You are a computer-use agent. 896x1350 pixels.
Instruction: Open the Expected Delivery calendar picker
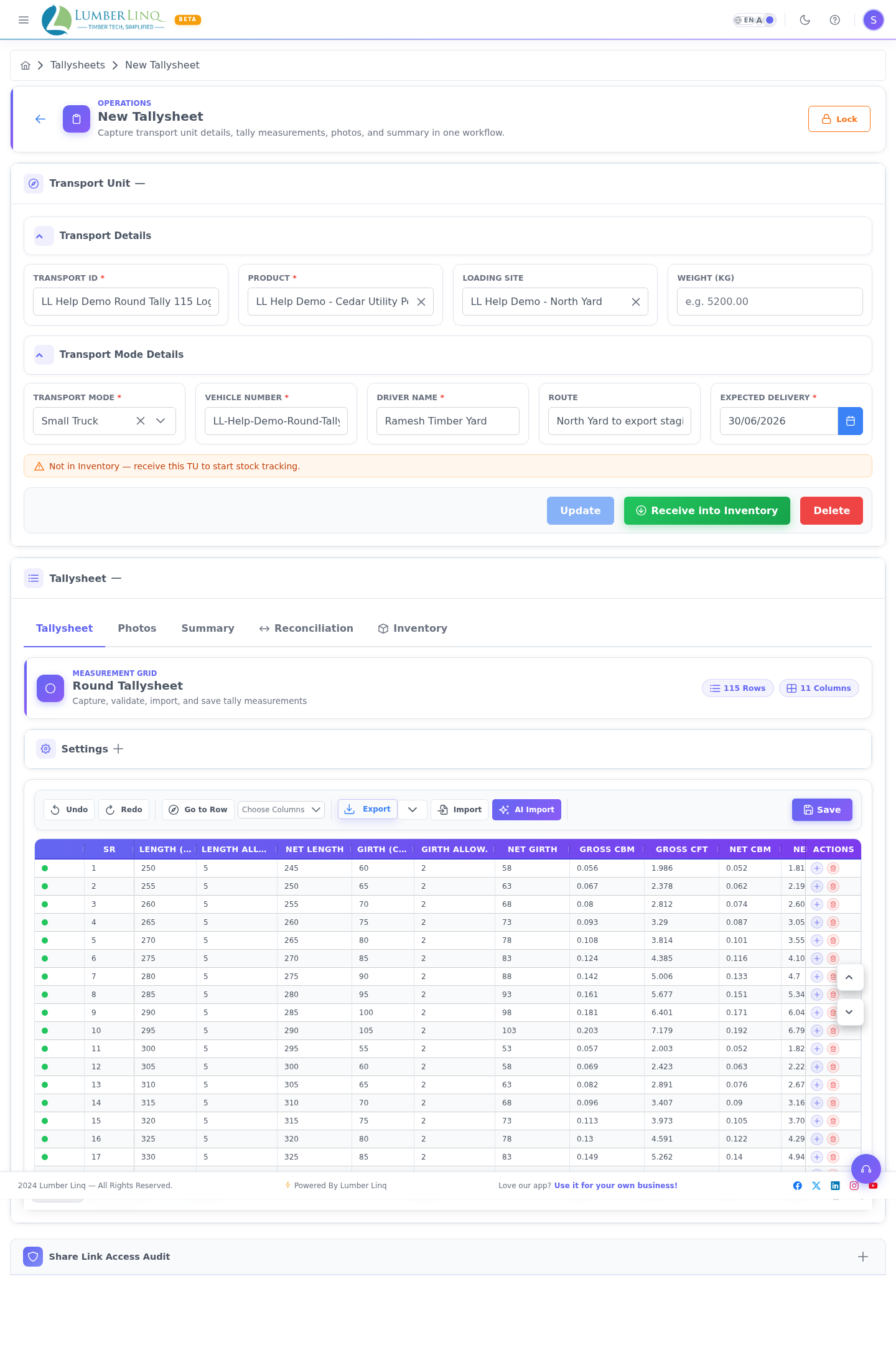(851, 421)
